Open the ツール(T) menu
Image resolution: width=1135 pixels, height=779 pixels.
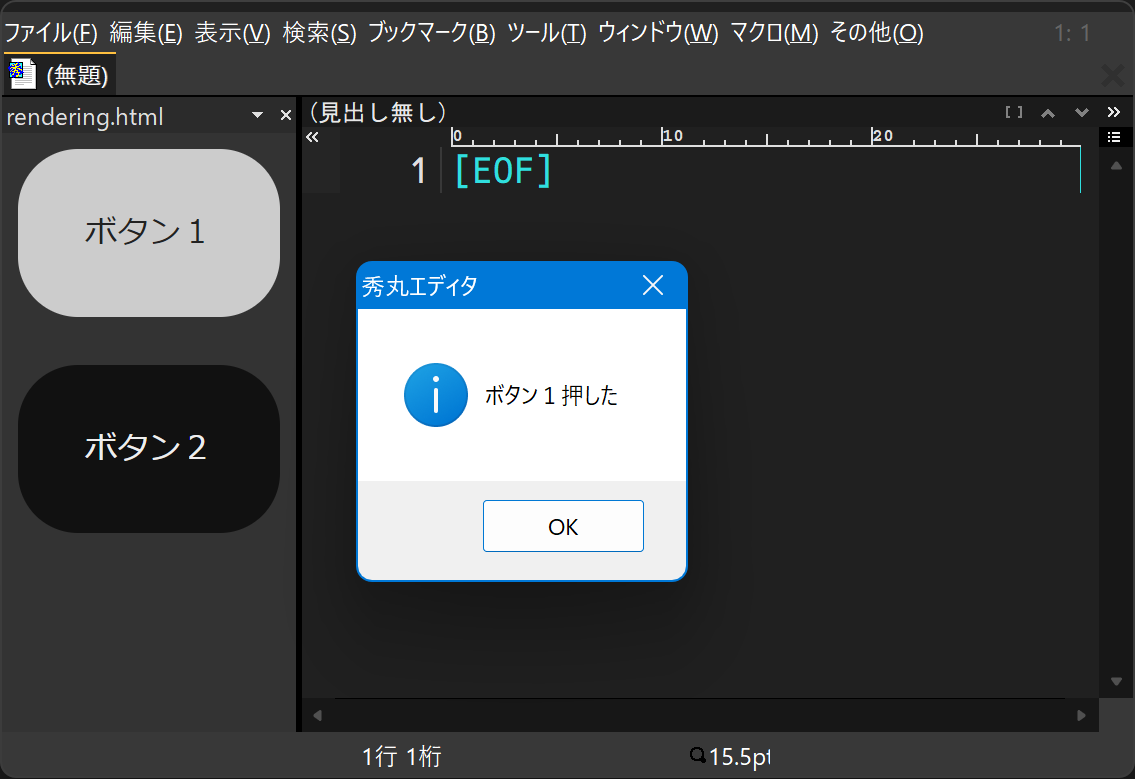coord(547,33)
